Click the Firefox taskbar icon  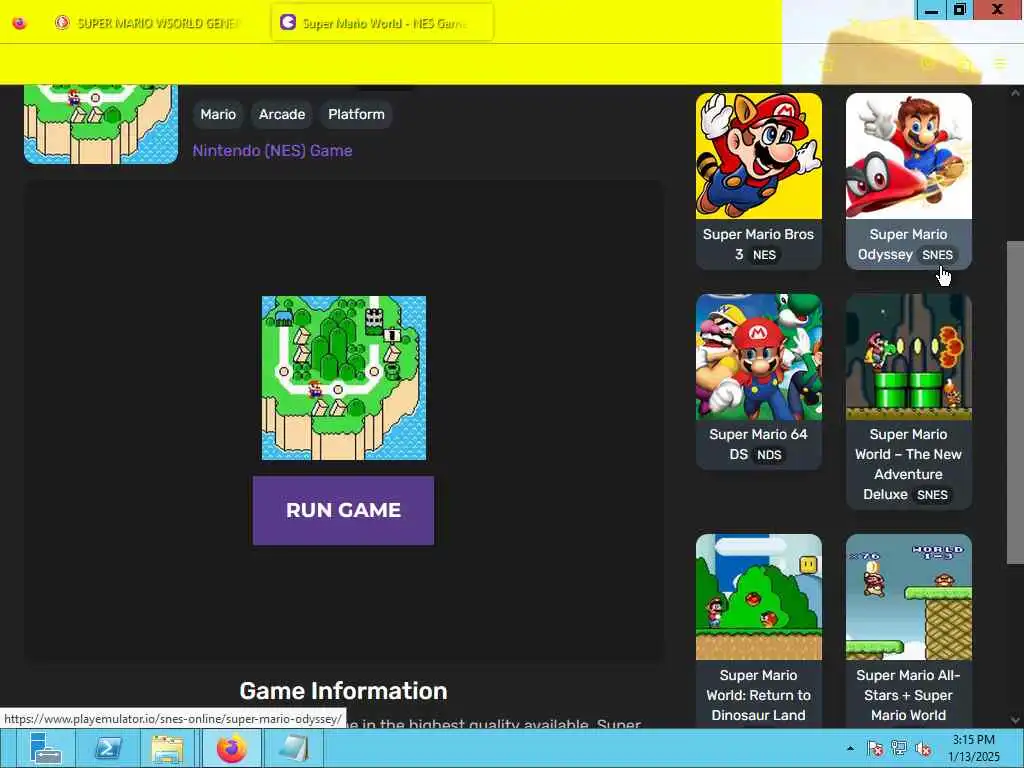click(x=231, y=748)
